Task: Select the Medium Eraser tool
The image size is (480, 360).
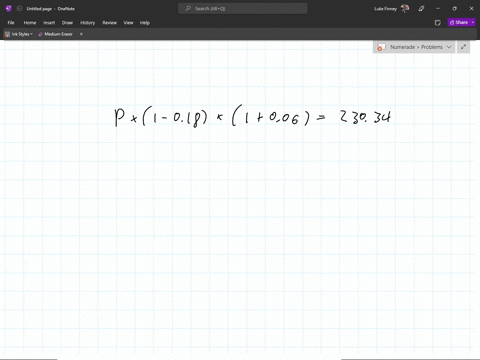Action: pos(55,34)
